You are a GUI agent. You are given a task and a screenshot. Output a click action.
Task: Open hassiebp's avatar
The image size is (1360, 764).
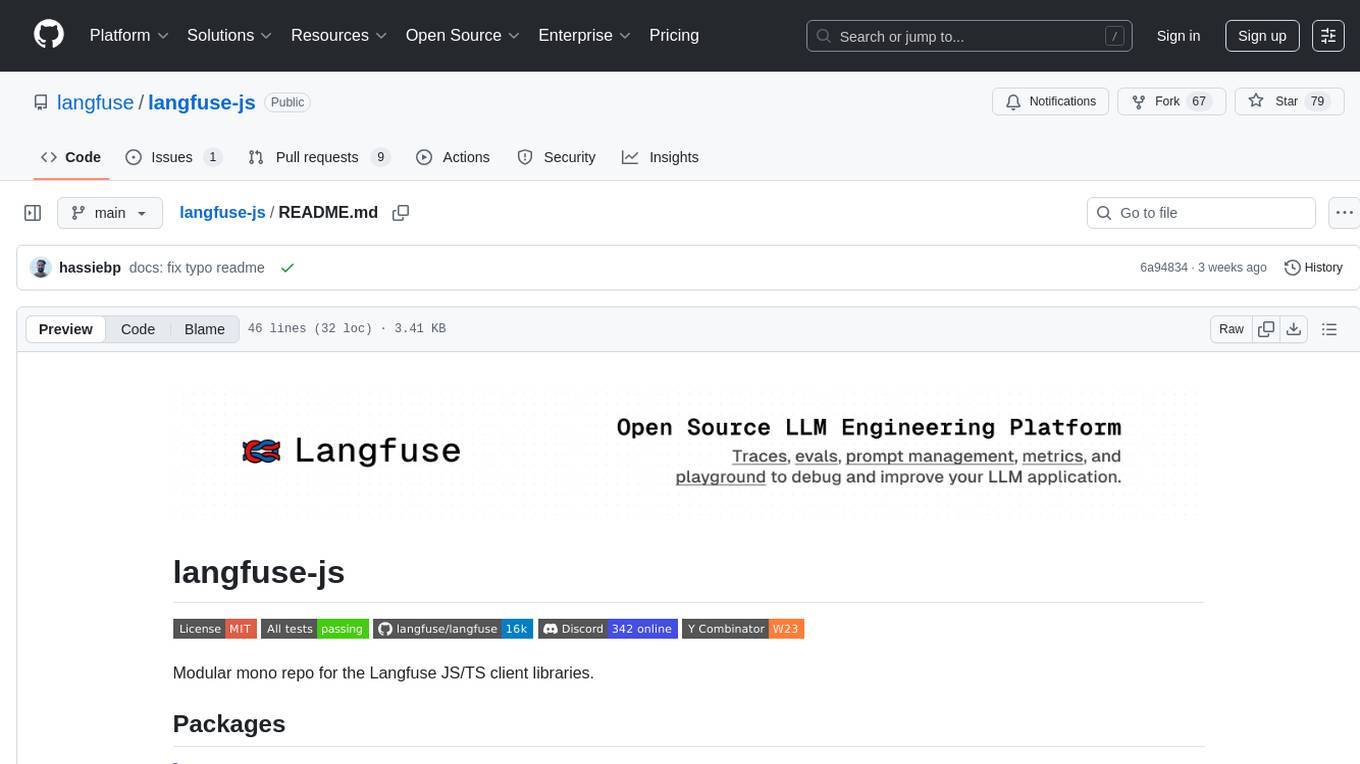41,268
